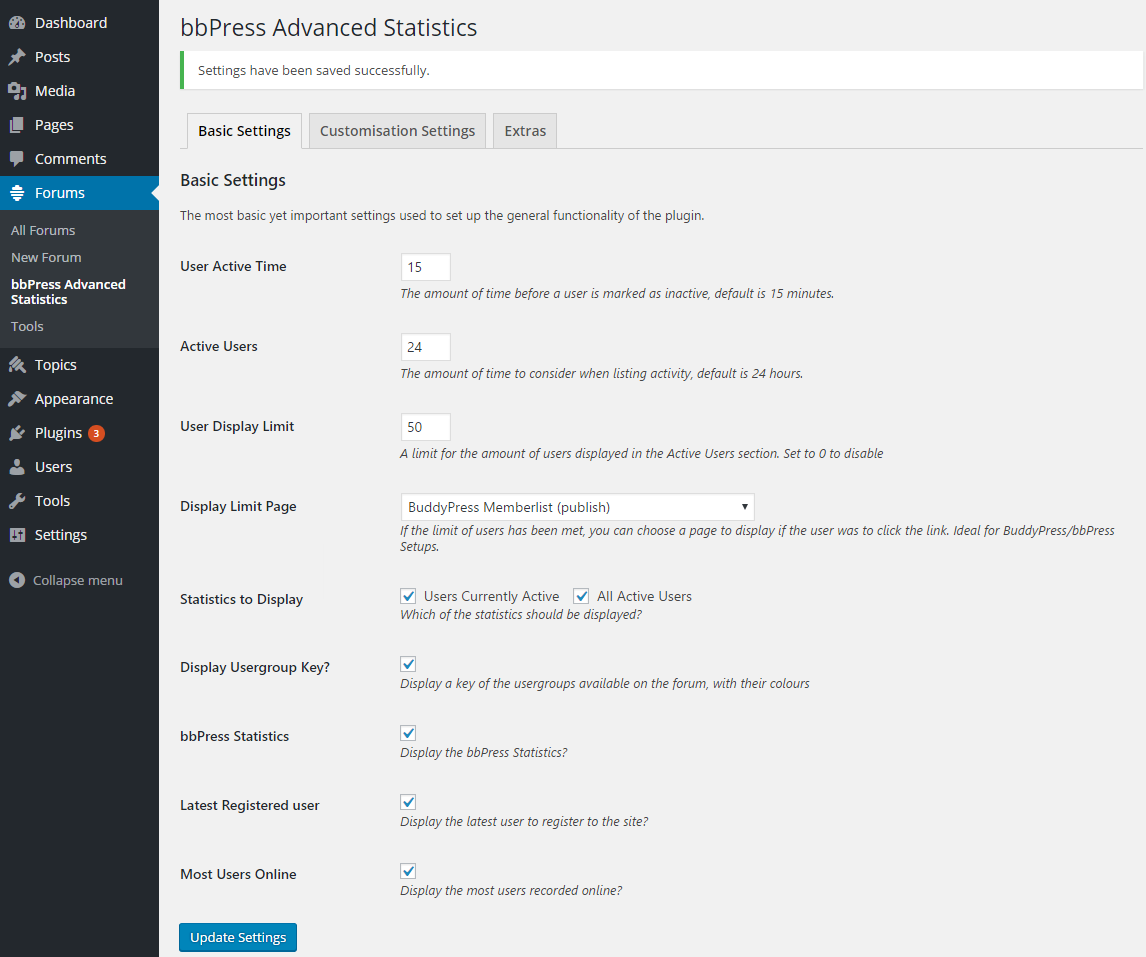Click the Tools wrench icon
The height and width of the screenshot is (957, 1146).
click(x=17, y=501)
